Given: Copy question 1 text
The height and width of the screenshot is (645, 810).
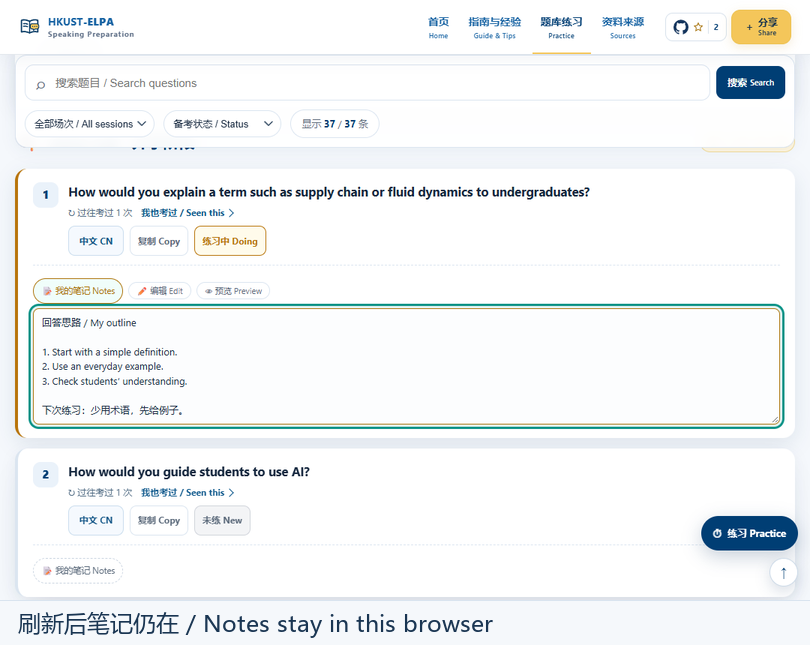Looking at the screenshot, I should coord(159,241).
